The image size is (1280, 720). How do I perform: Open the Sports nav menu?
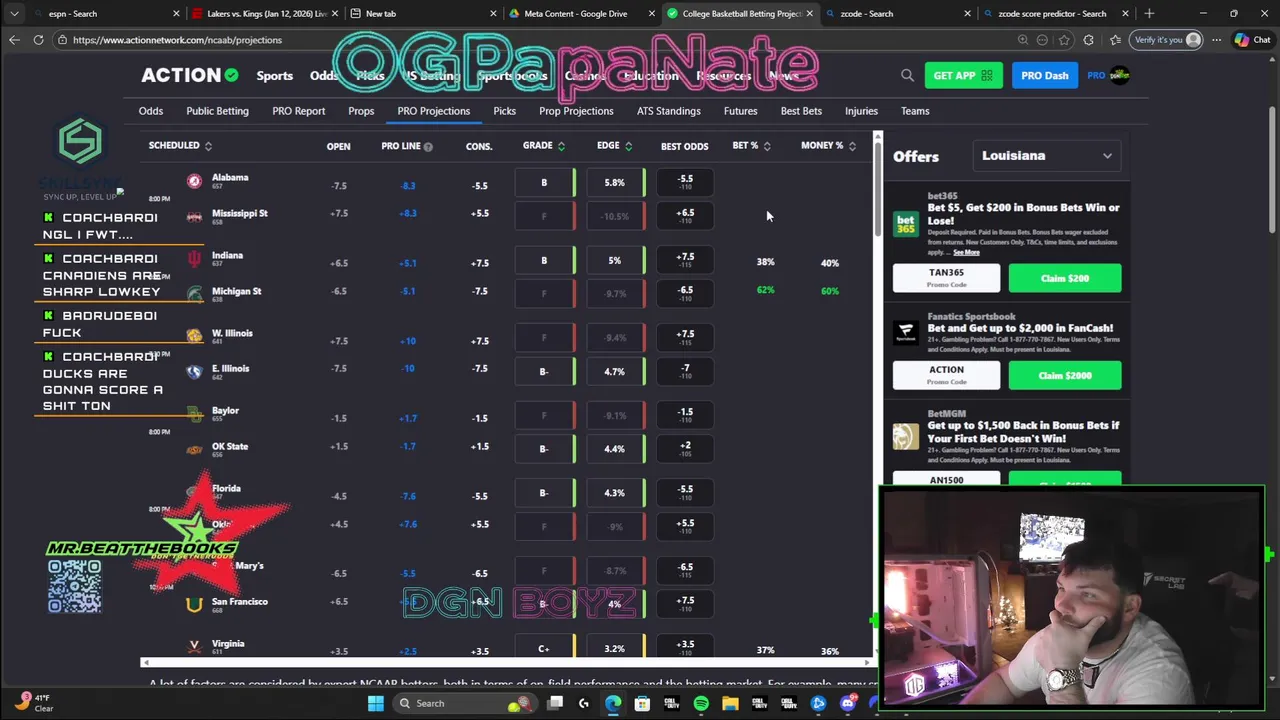274,76
